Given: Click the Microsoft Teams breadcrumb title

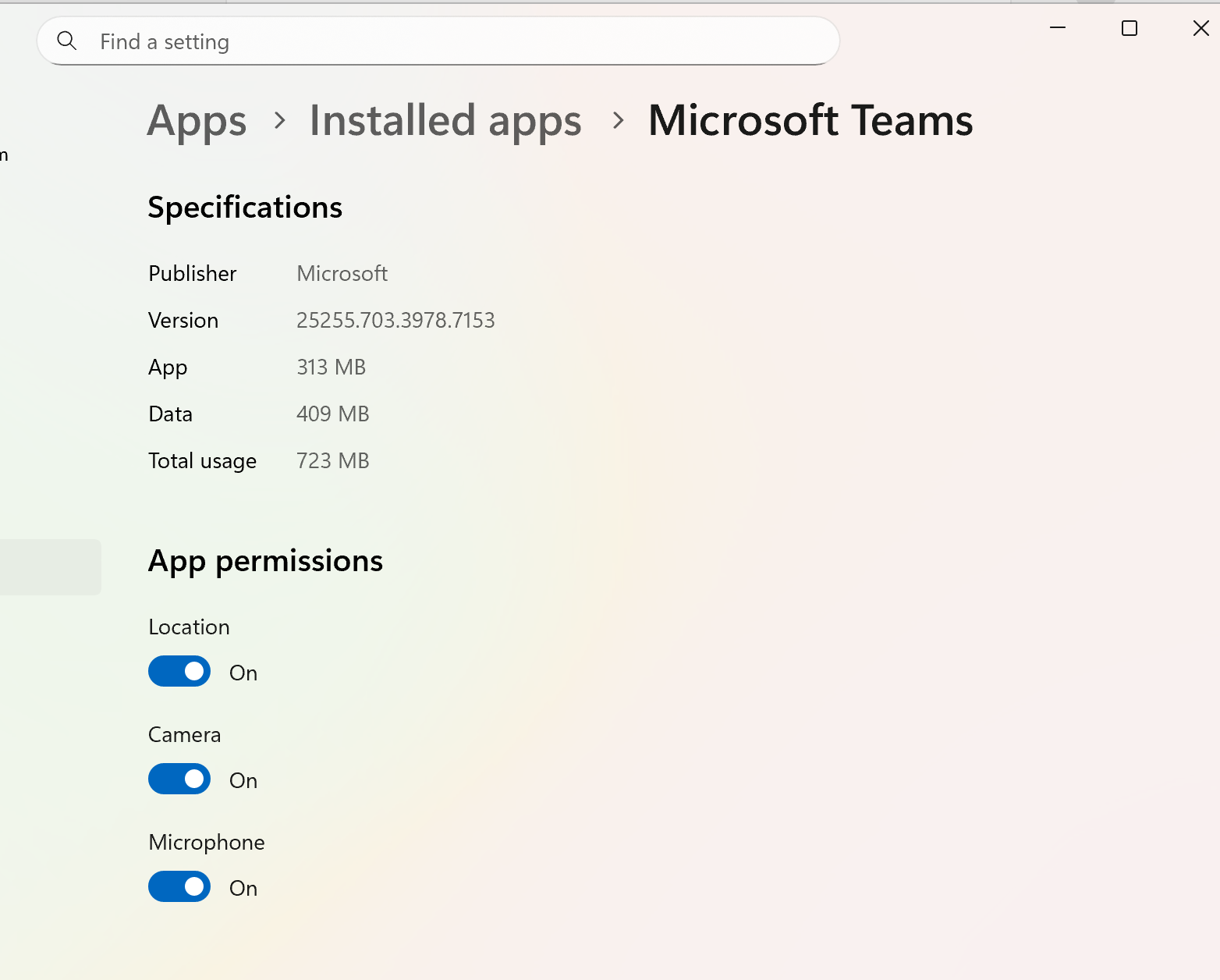Looking at the screenshot, I should (x=810, y=121).
